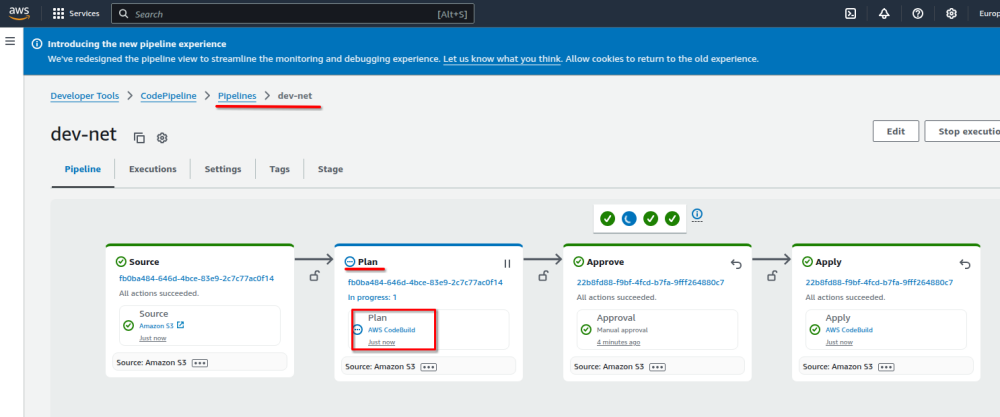Open the Services grid menu
The height and width of the screenshot is (417, 1000).
coord(76,13)
